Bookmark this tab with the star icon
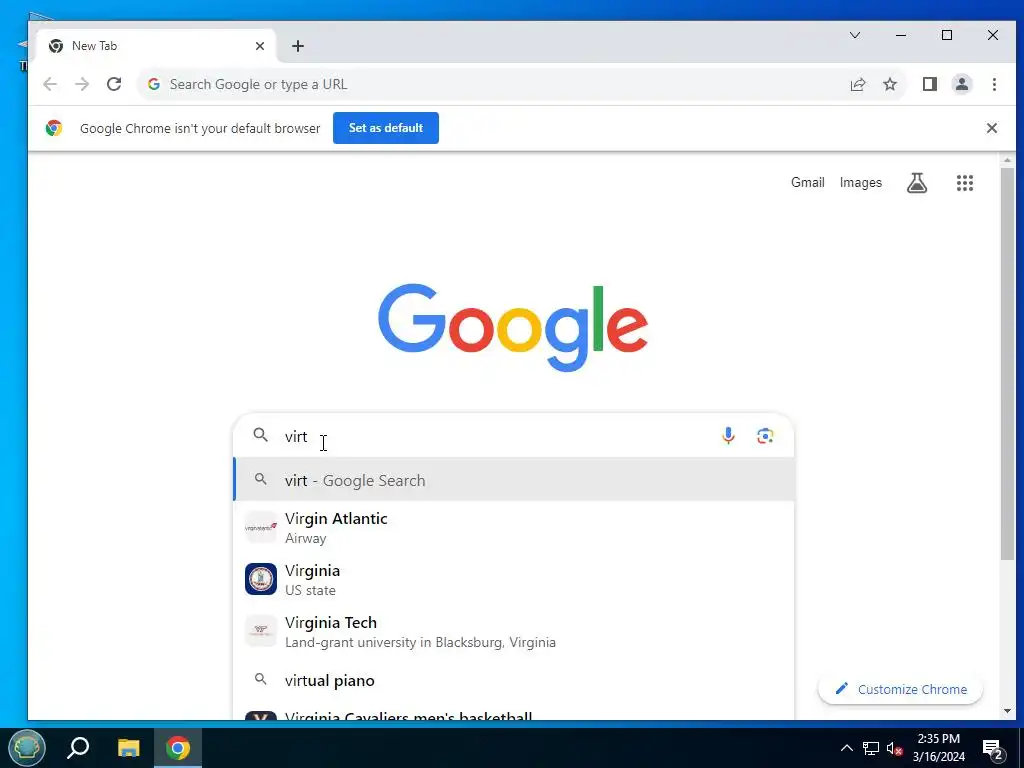 click(889, 84)
